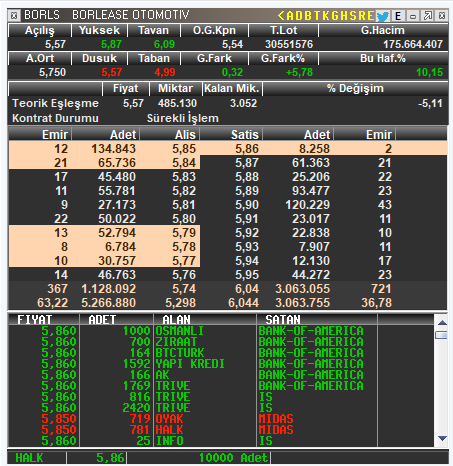Select the INFO buyer trade row
The width and height of the screenshot is (453, 466).
[x=221, y=441]
